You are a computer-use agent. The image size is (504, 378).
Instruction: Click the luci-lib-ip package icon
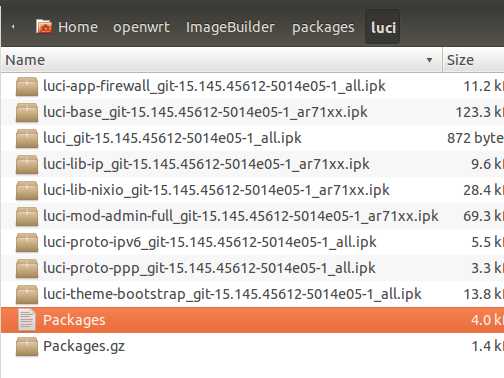click(x=27, y=164)
